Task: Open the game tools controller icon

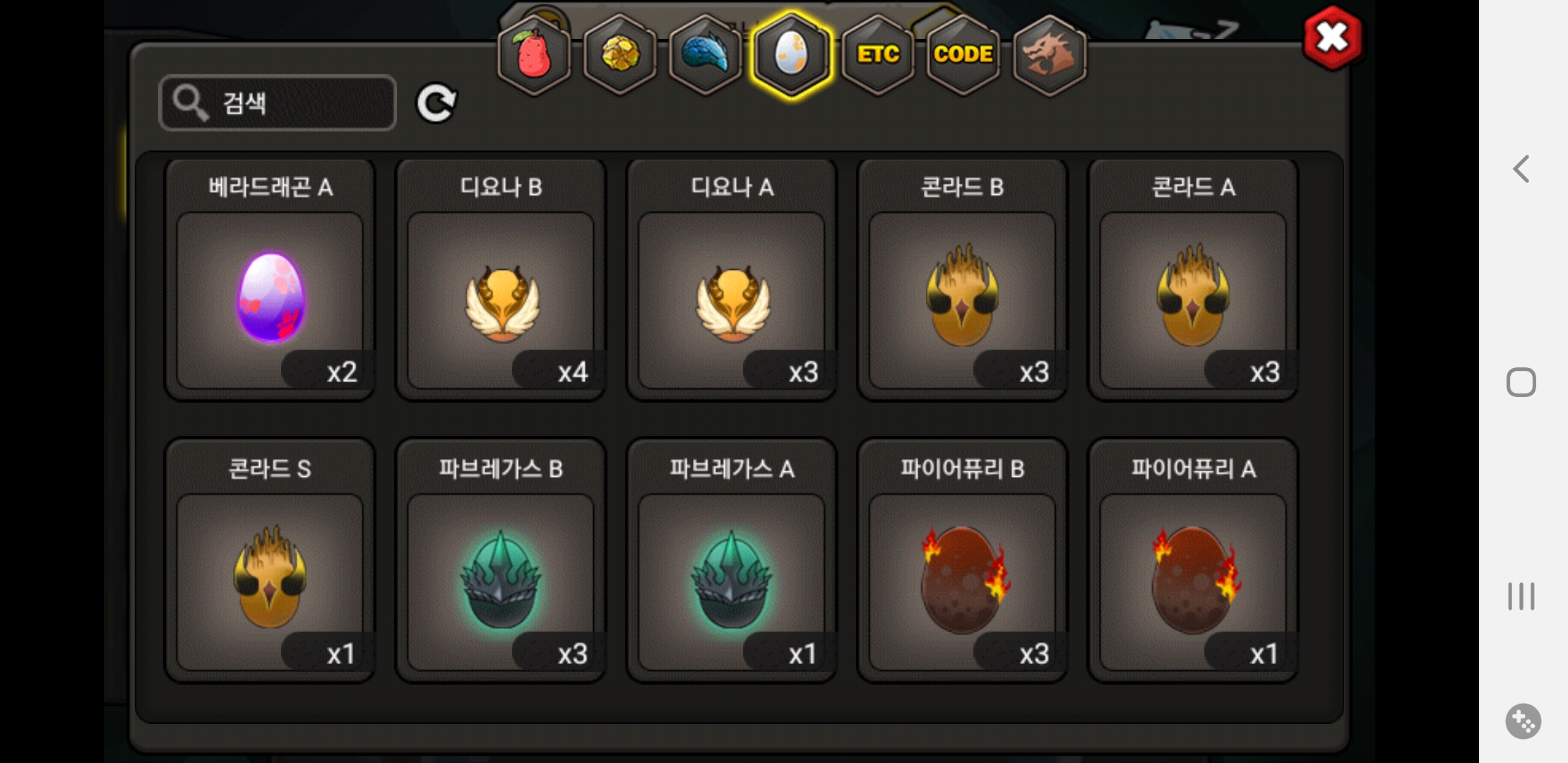Action: click(x=1523, y=721)
